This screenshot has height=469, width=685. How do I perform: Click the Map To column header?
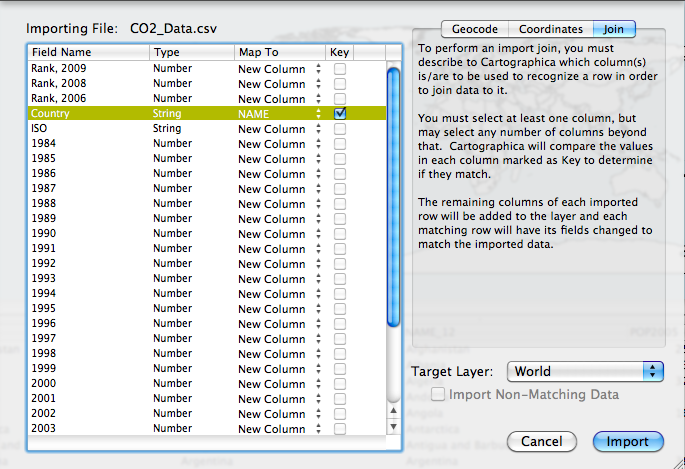click(x=277, y=51)
